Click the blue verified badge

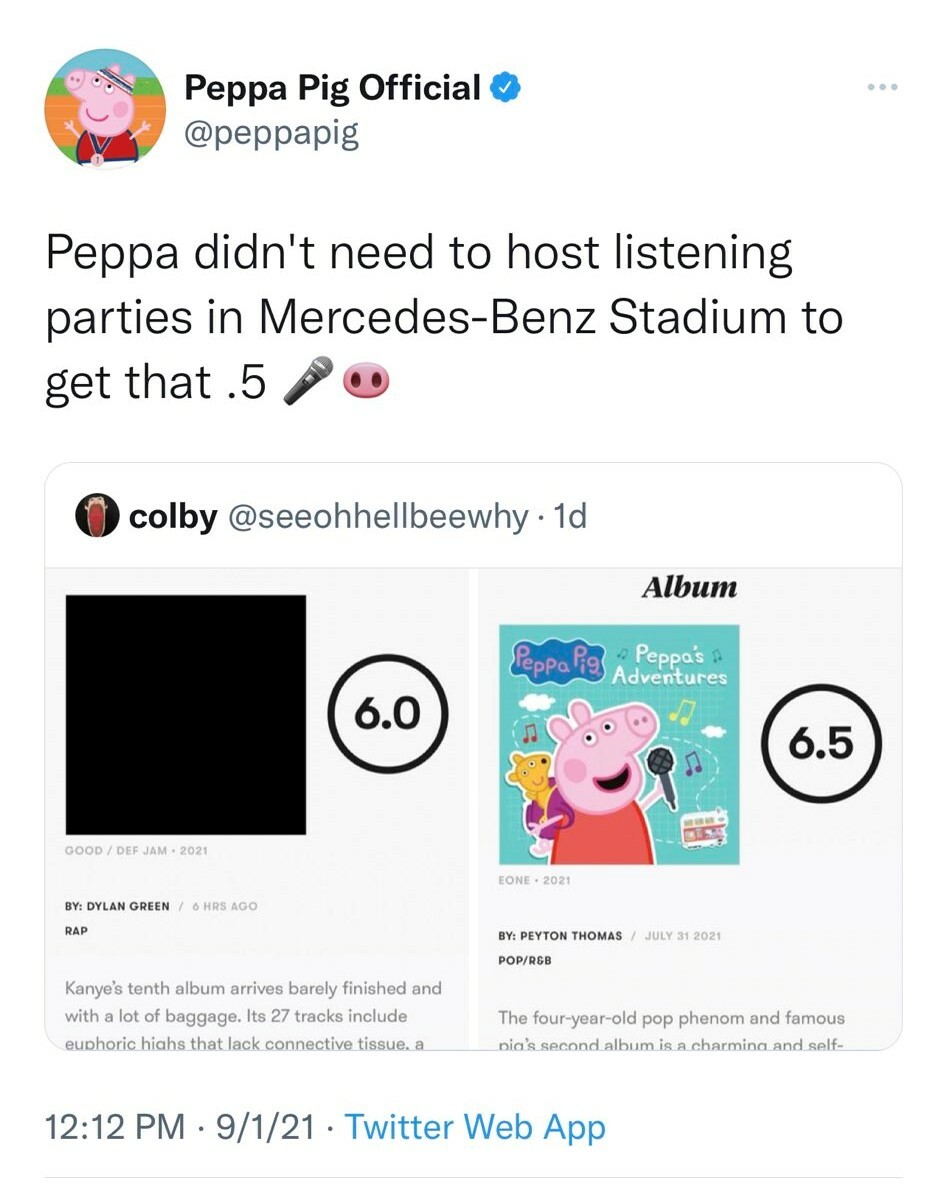coord(505,88)
